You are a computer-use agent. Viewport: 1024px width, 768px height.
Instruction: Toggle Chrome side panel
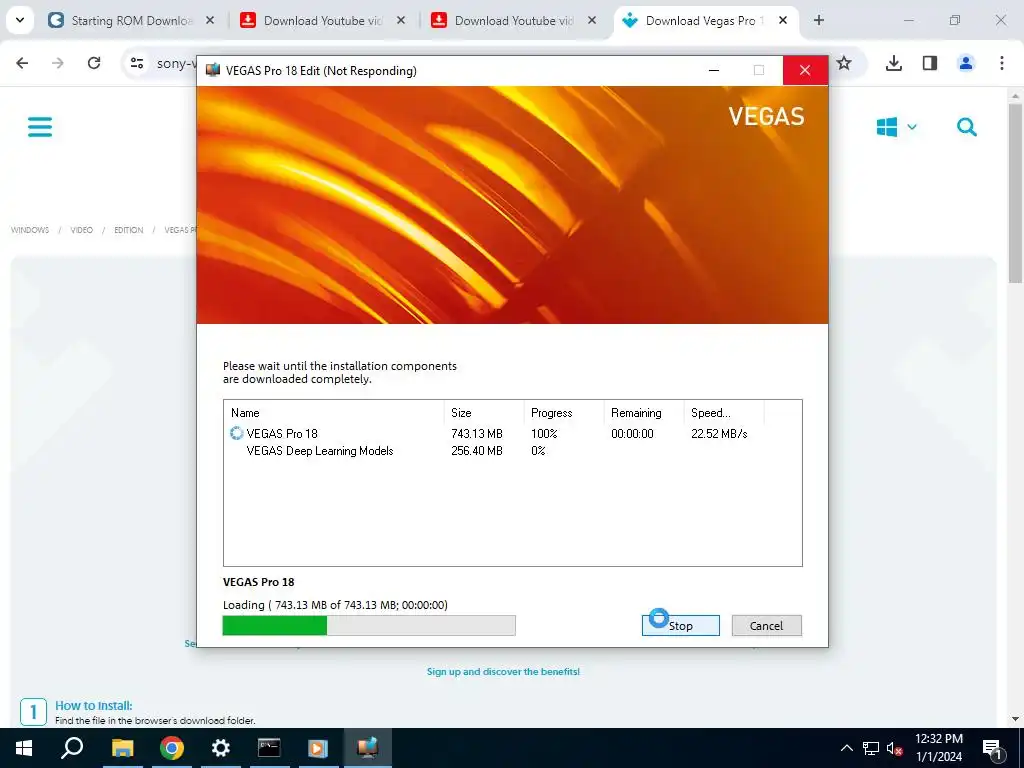[x=929, y=63]
